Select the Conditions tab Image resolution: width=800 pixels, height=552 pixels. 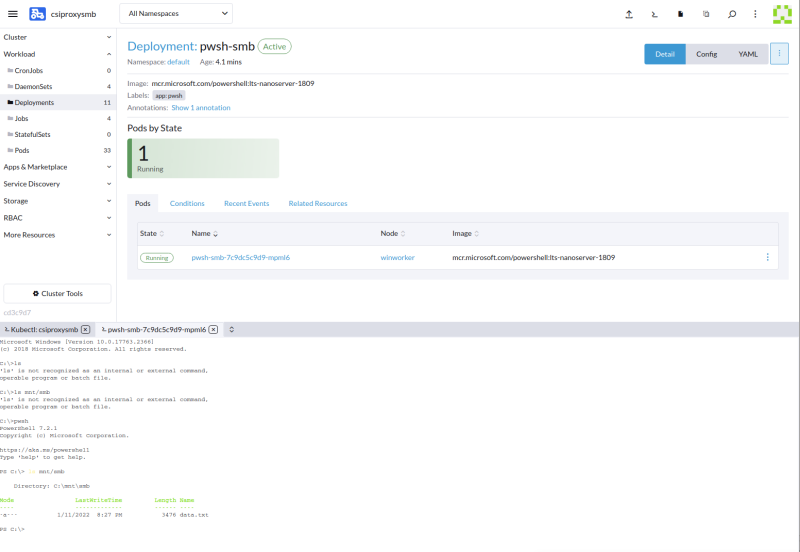[187, 203]
